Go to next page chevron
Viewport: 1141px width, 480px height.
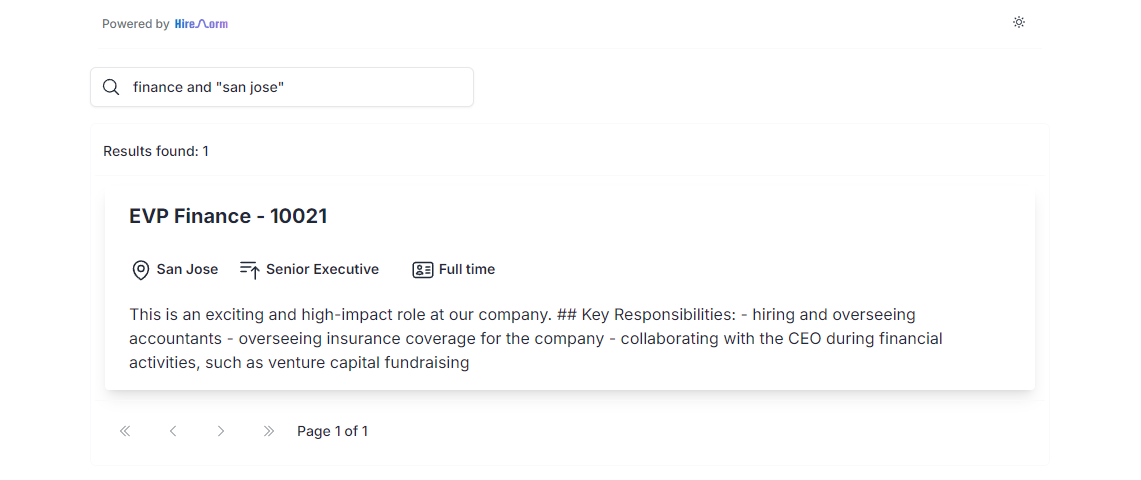[220, 431]
